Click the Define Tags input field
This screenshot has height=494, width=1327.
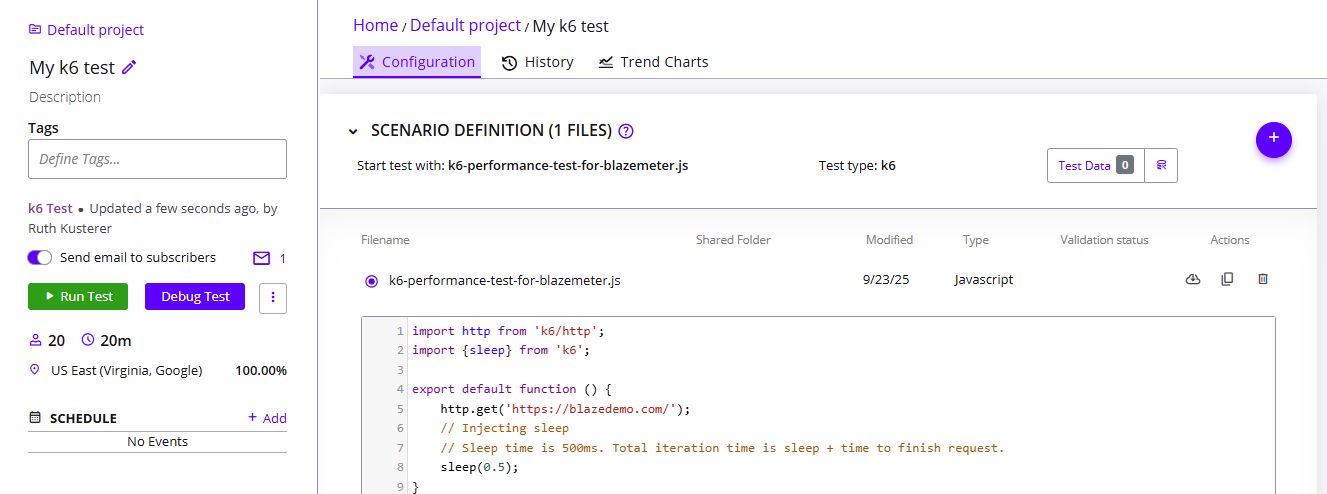point(157,159)
